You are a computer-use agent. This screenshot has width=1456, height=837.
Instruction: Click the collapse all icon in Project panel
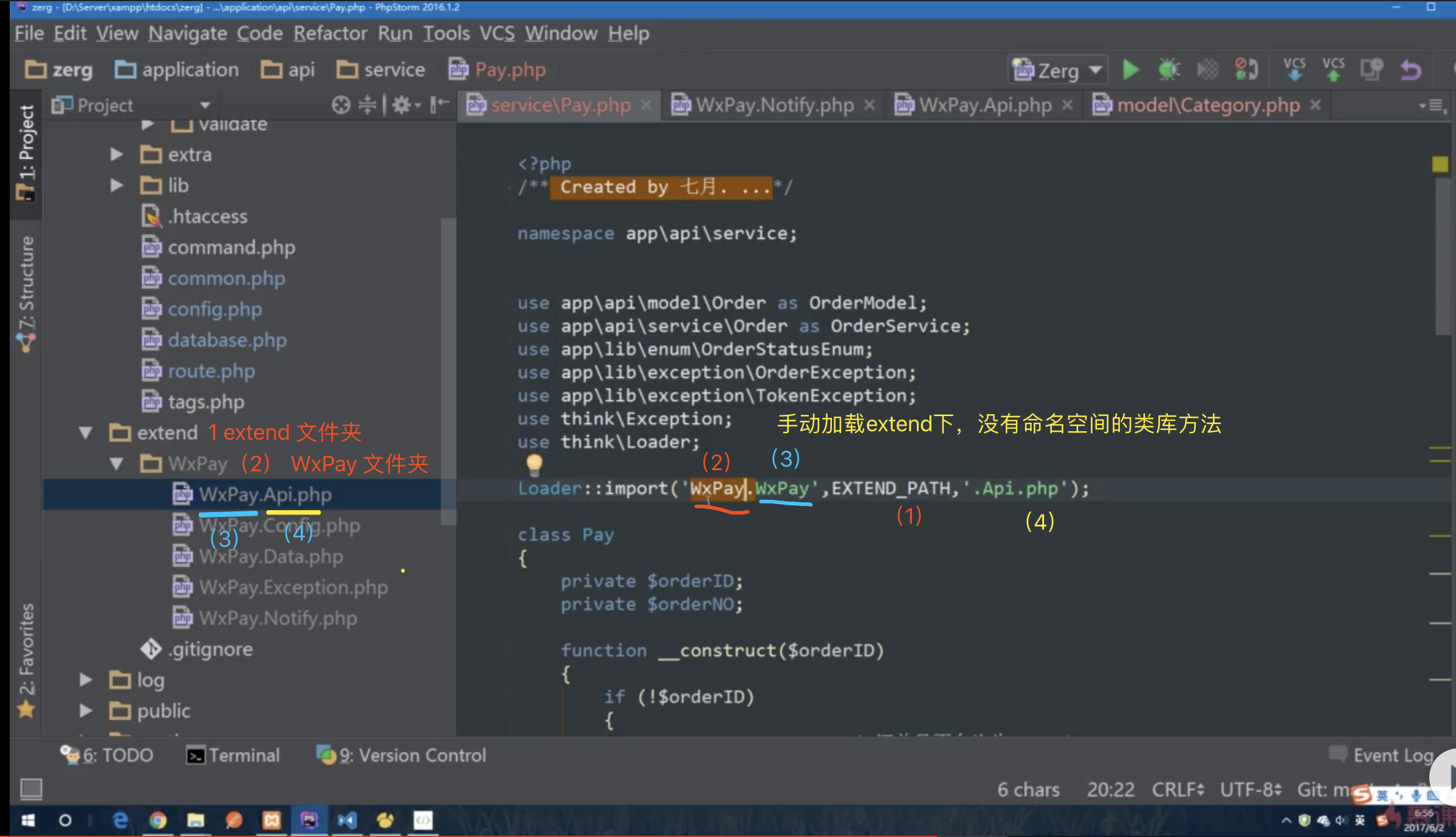tap(367, 105)
